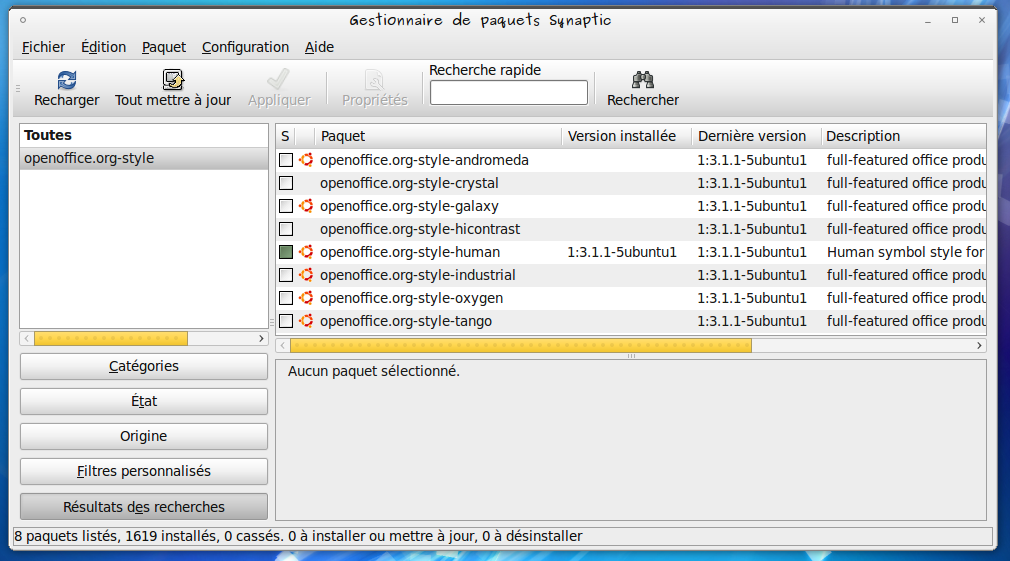Click the toolbar drag handle grip
This screenshot has width=1010, height=561.
(x=18, y=88)
